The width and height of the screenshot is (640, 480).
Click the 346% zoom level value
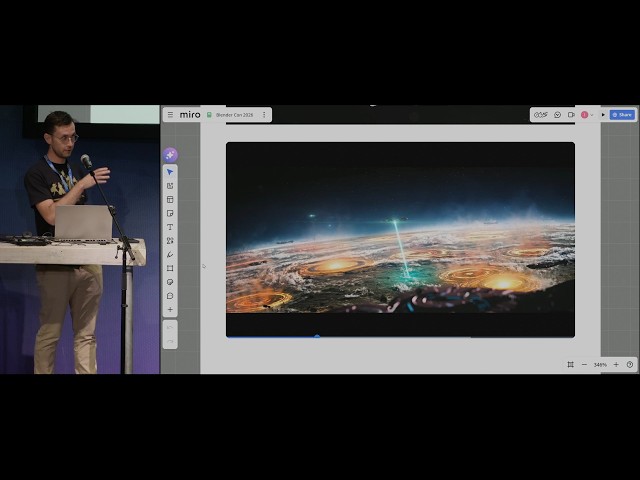(x=600, y=364)
